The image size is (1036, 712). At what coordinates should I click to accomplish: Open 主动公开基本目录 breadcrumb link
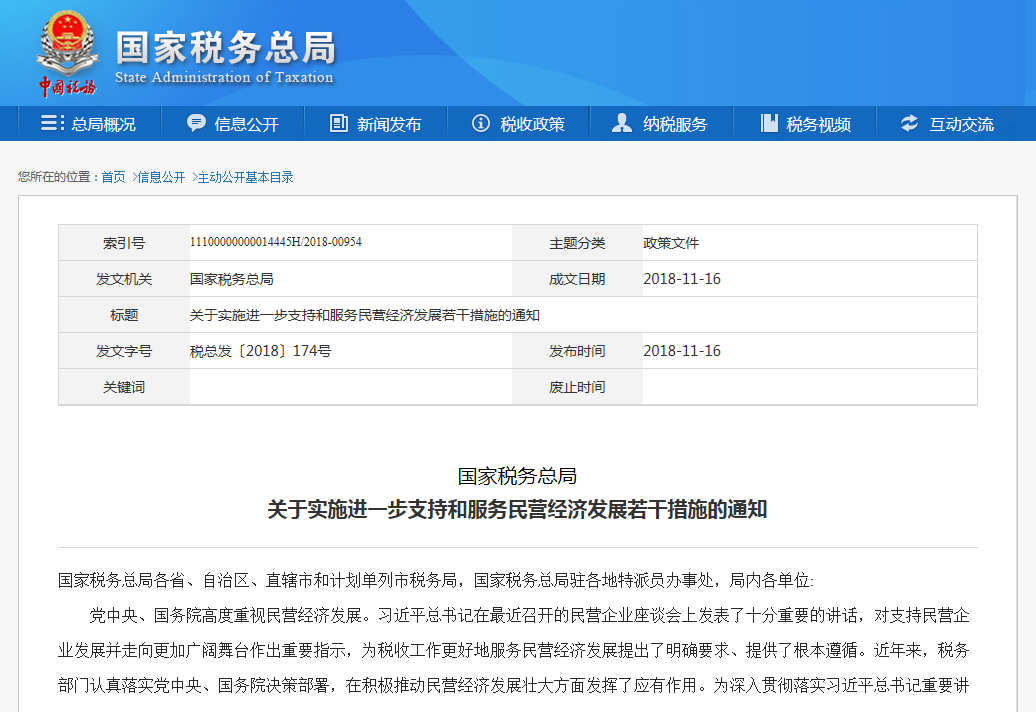point(245,177)
